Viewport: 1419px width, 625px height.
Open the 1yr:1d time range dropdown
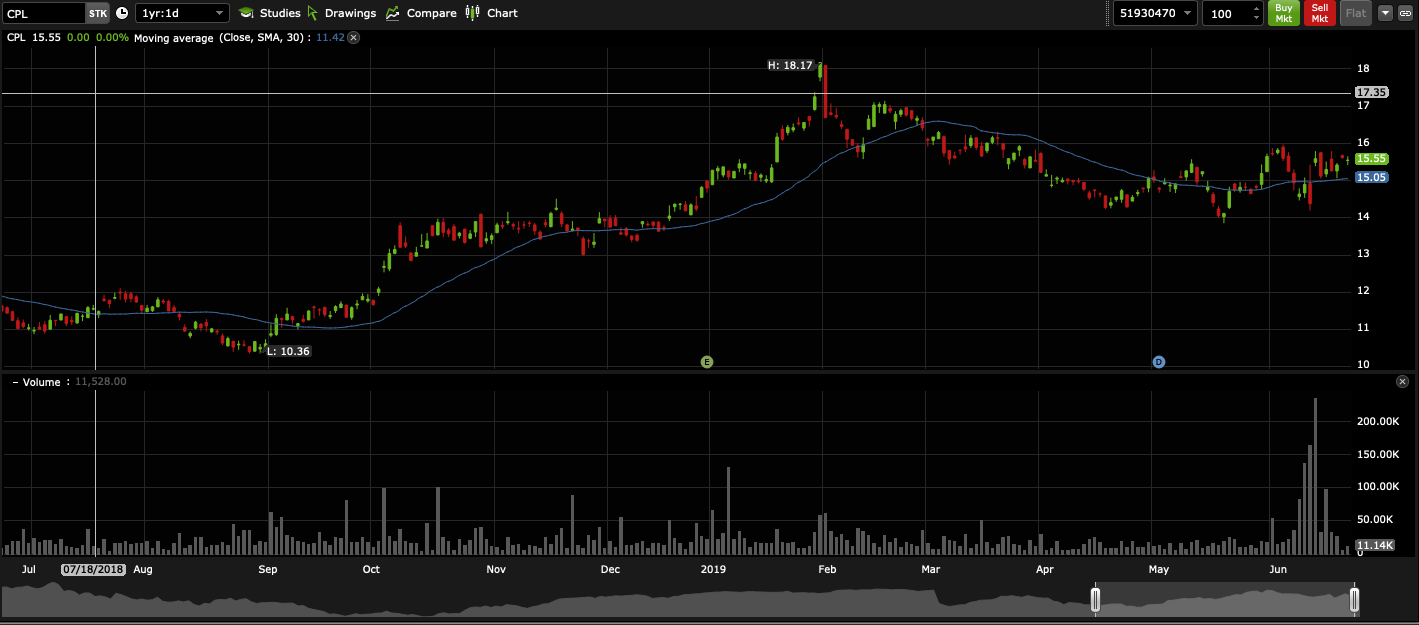point(182,13)
